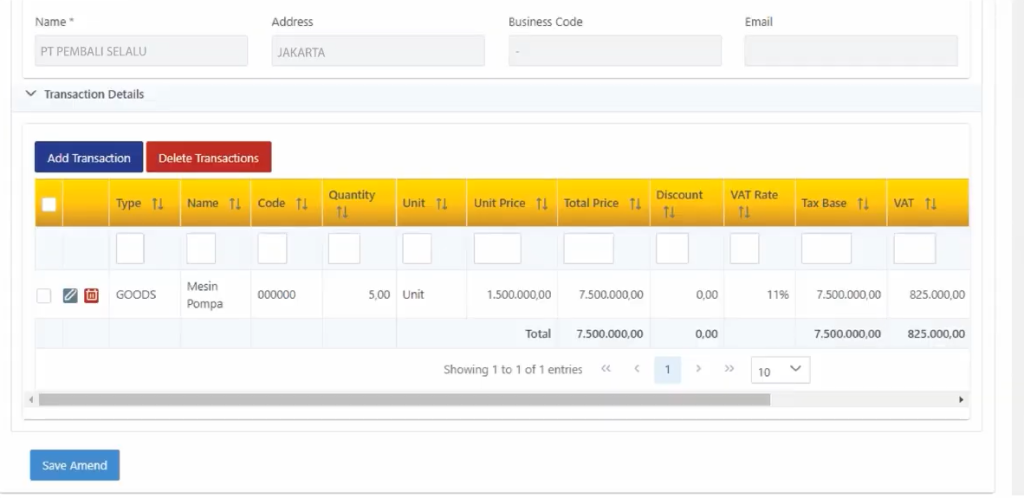Select page 1 in pagination

(667, 370)
